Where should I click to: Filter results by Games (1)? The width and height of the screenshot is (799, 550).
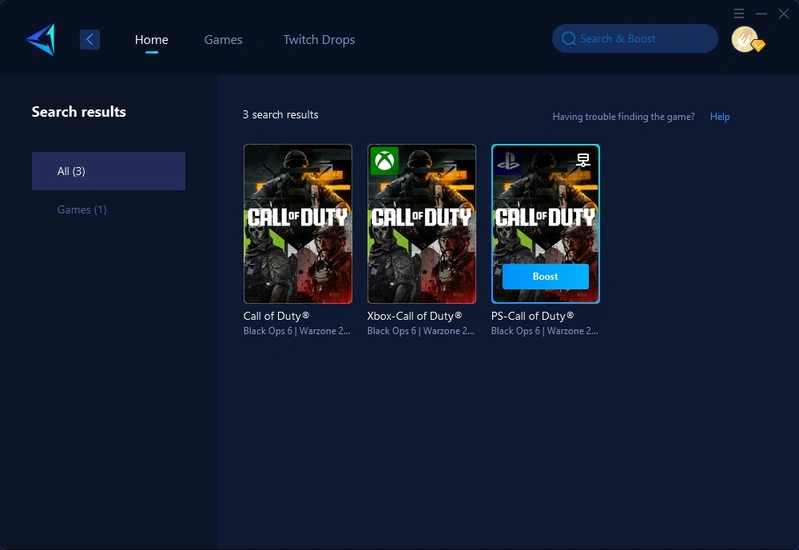coord(82,210)
